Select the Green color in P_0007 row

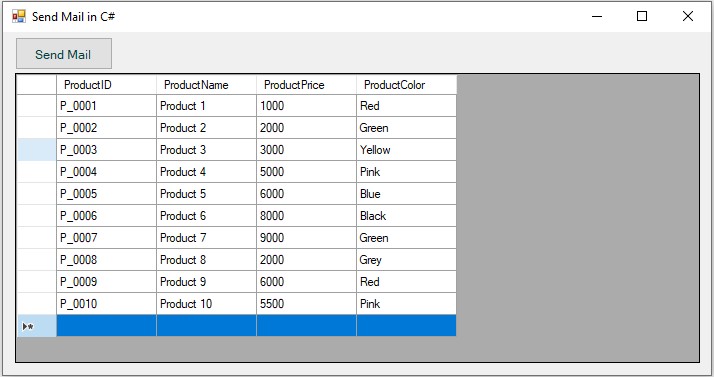pos(407,238)
